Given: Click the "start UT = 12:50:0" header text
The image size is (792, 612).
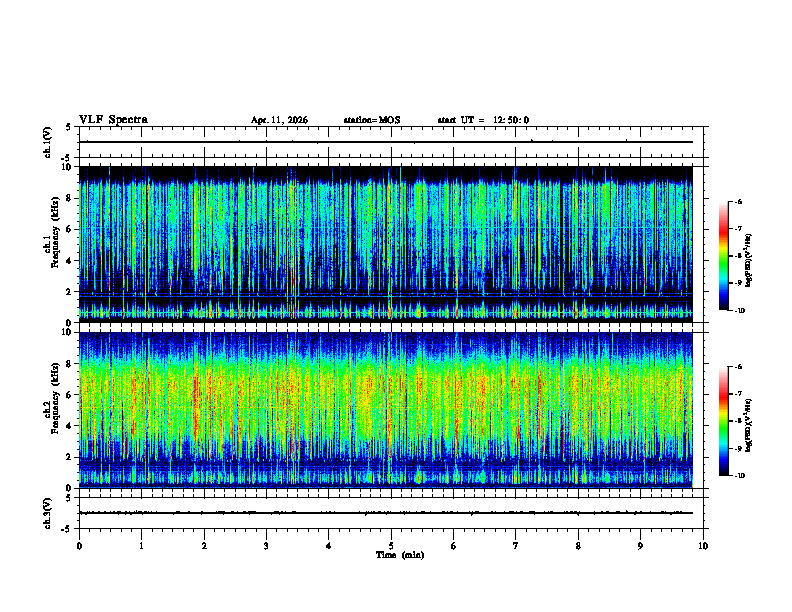Looking at the screenshot, I should pos(483,120).
